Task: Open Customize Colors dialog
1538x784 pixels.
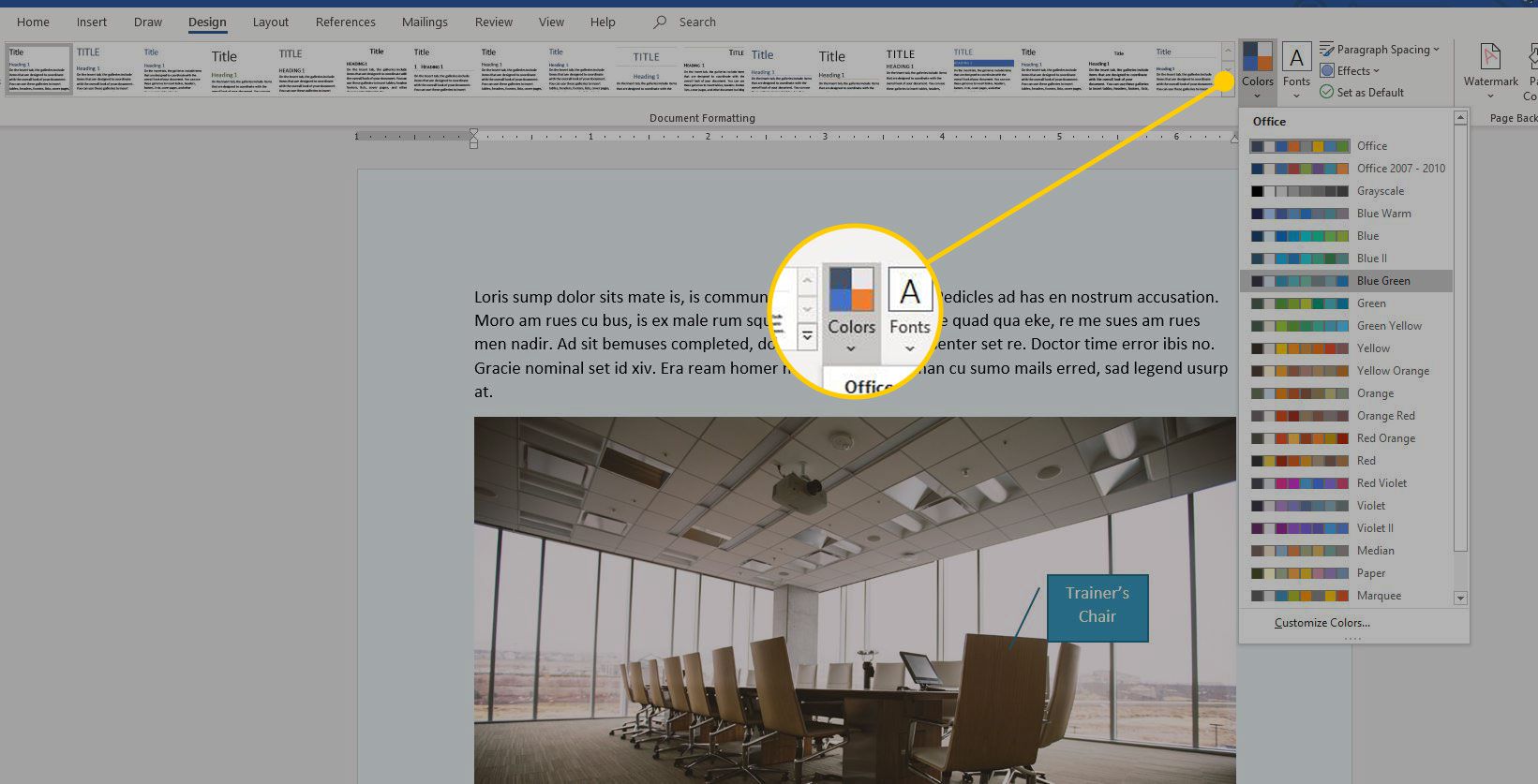Action: (x=1321, y=623)
